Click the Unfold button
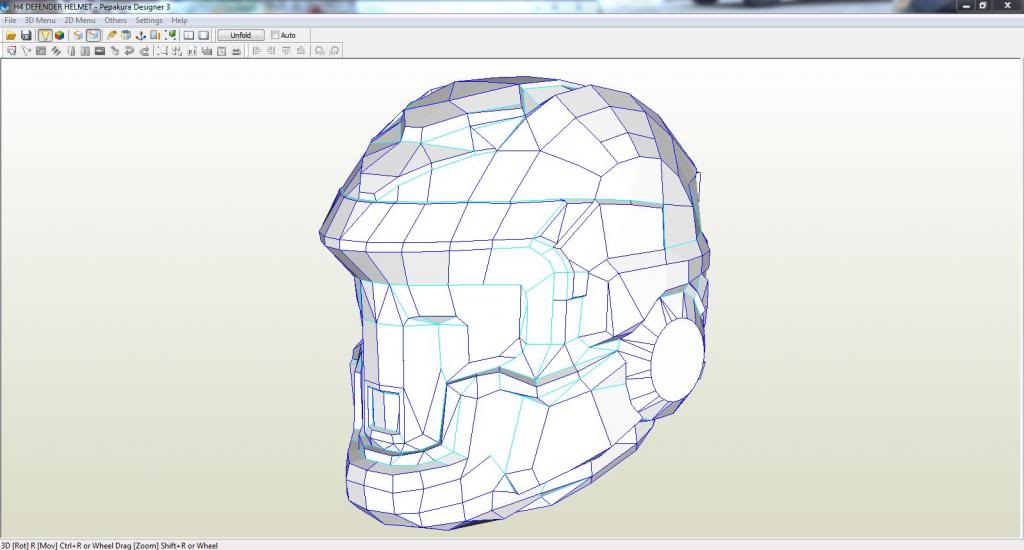1024x550 pixels. 240,35
